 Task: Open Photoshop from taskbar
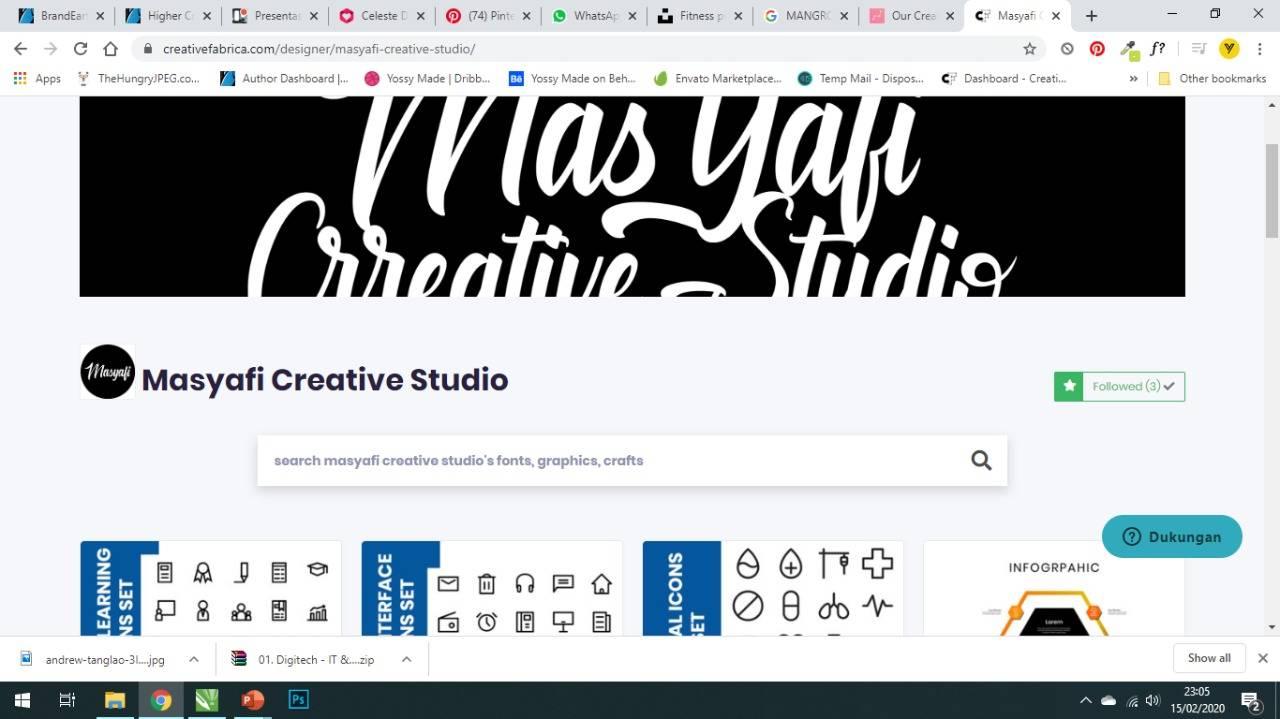(x=298, y=700)
